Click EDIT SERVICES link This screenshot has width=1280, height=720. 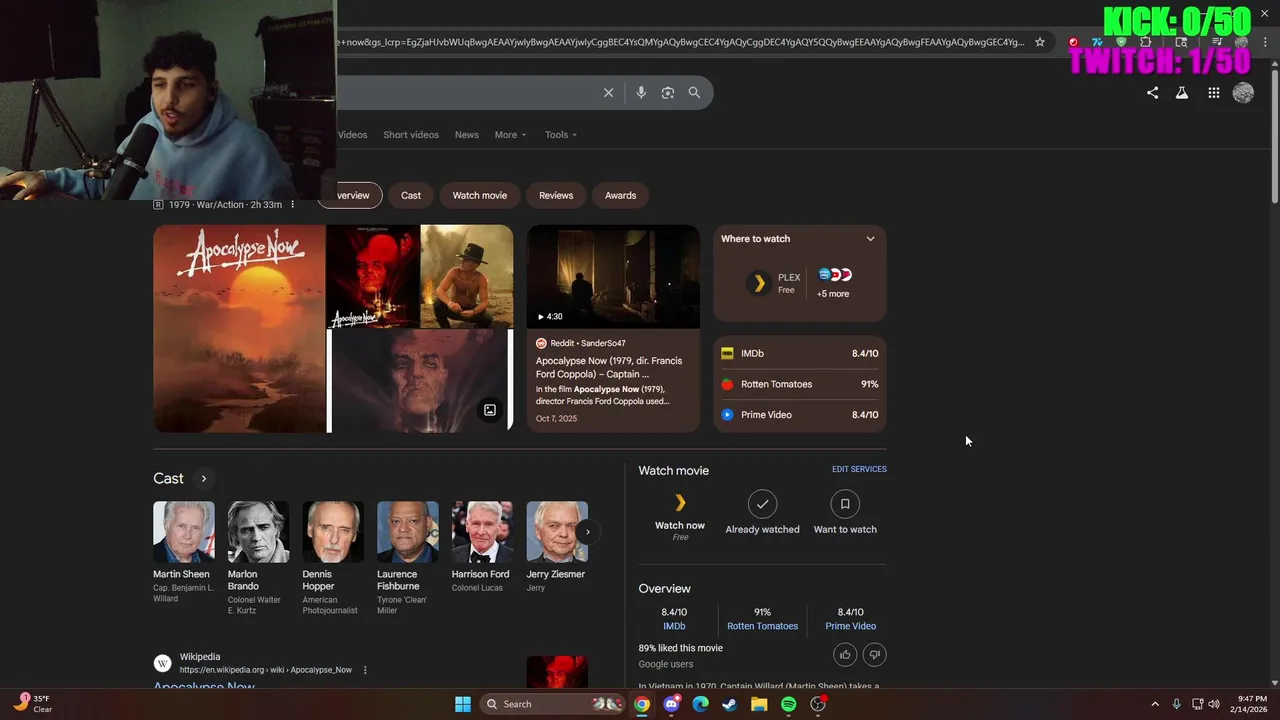click(x=859, y=469)
